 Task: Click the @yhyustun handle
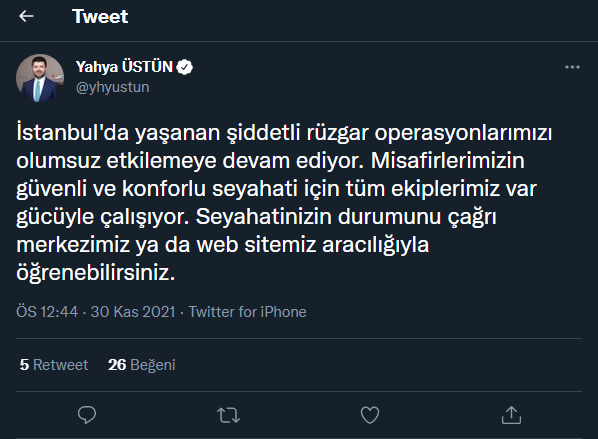click(x=113, y=87)
